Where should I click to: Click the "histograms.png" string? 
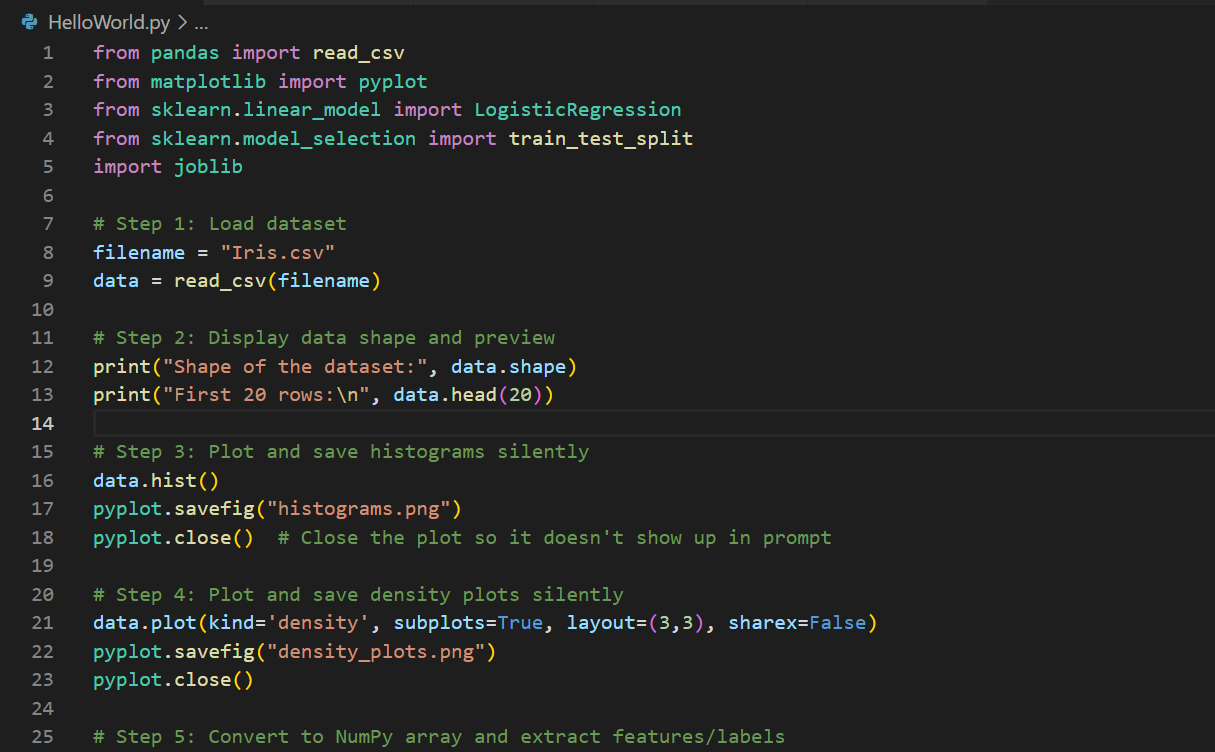[359, 509]
